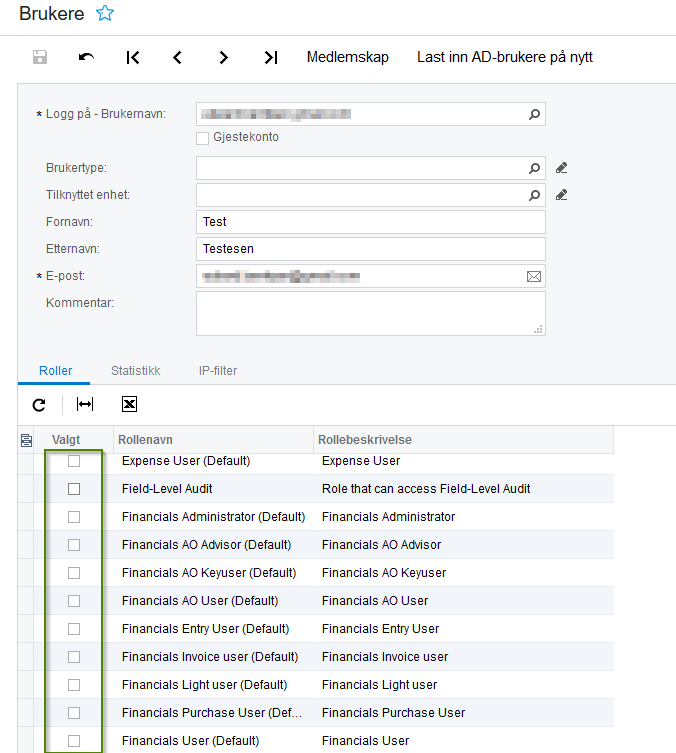Screen dimensions: 676x753
Task: Check the Field-Level Audit role
Action: (74, 489)
